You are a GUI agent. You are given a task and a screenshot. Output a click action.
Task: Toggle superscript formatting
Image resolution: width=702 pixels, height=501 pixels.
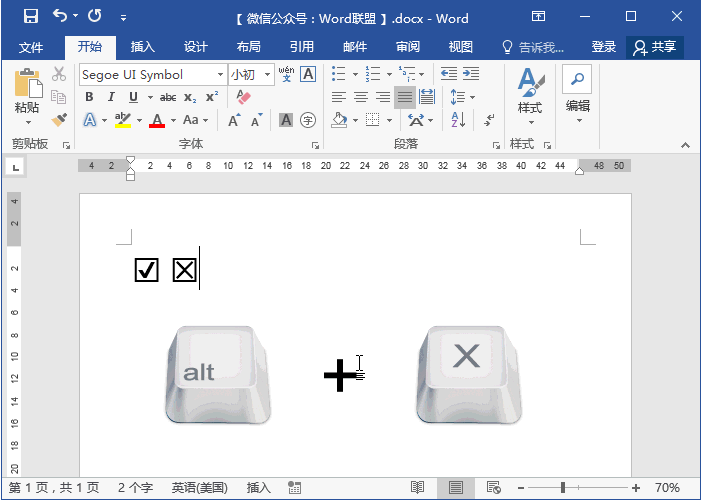pyautogui.click(x=212, y=97)
